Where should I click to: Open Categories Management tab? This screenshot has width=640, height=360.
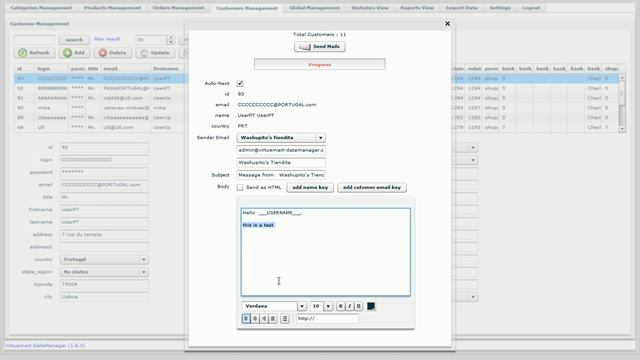click(41, 8)
